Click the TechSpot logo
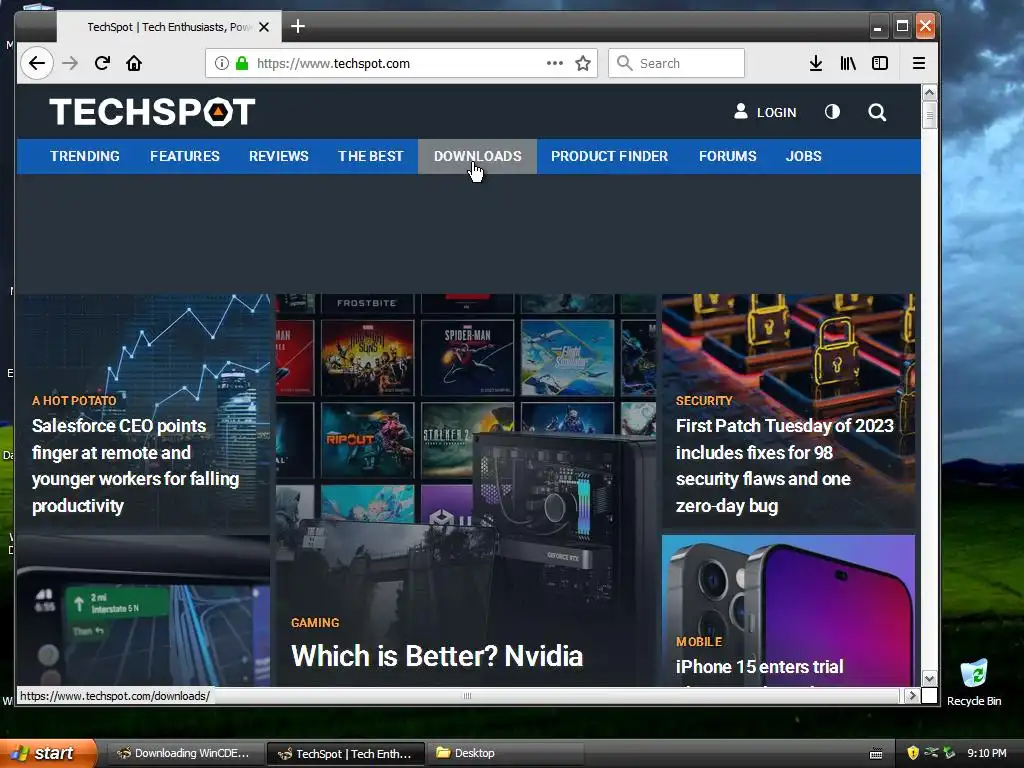This screenshot has width=1024, height=768. pyautogui.click(x=152, y=112)
